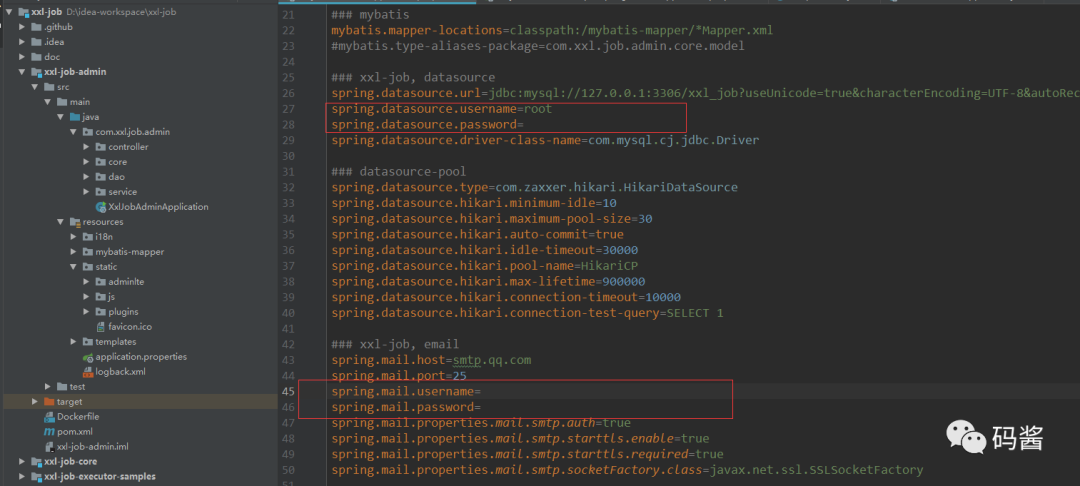
Task: Click gutter line number 30
Action: (288, 156)
